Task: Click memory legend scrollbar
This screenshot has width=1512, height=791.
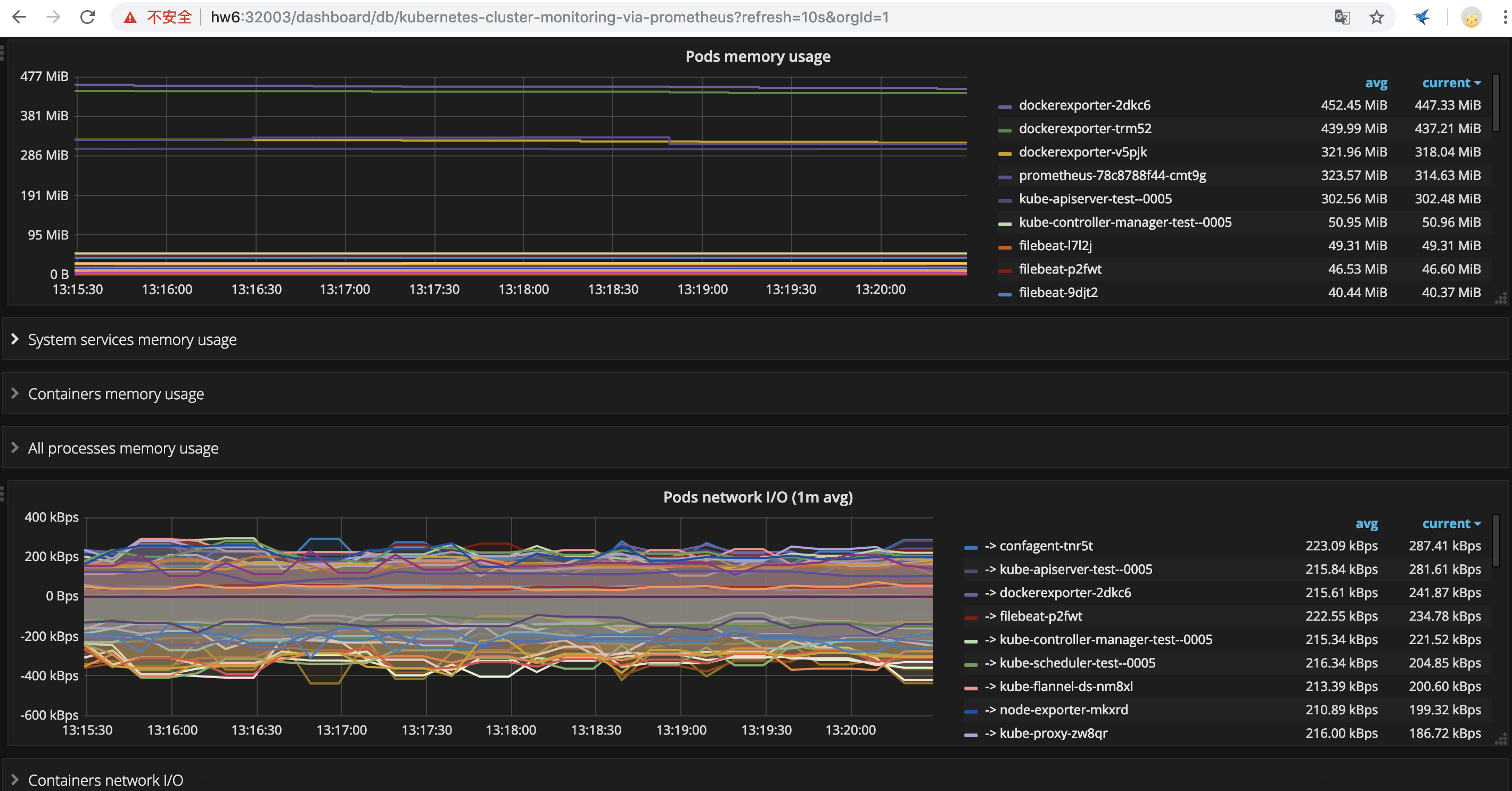Action: click(x=1496, y=103)
